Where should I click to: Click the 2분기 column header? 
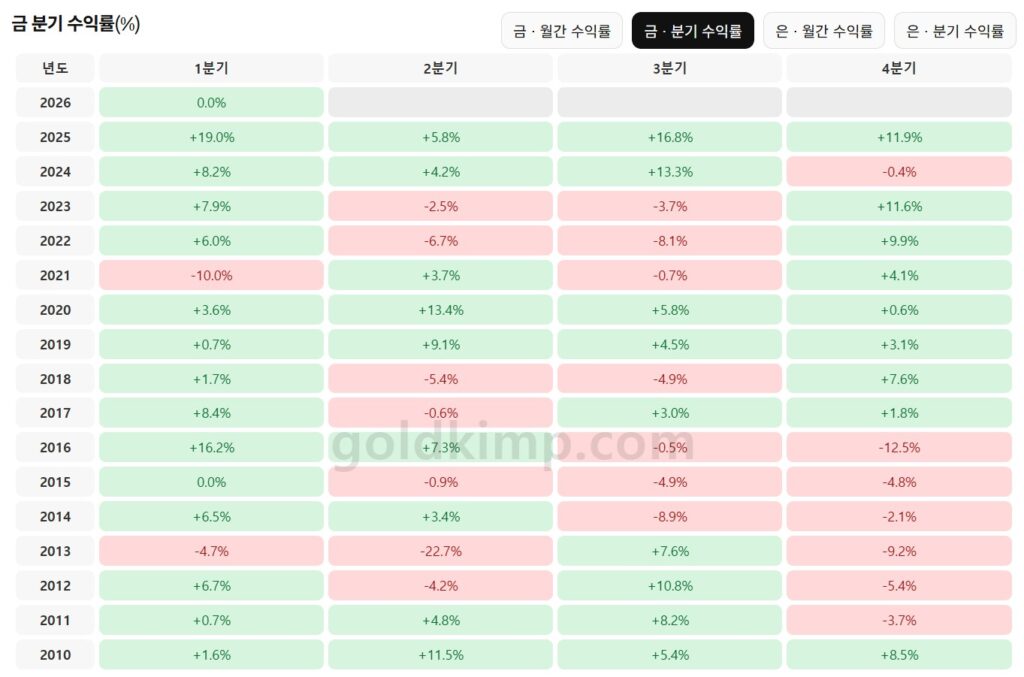click(x=438, y=67)
